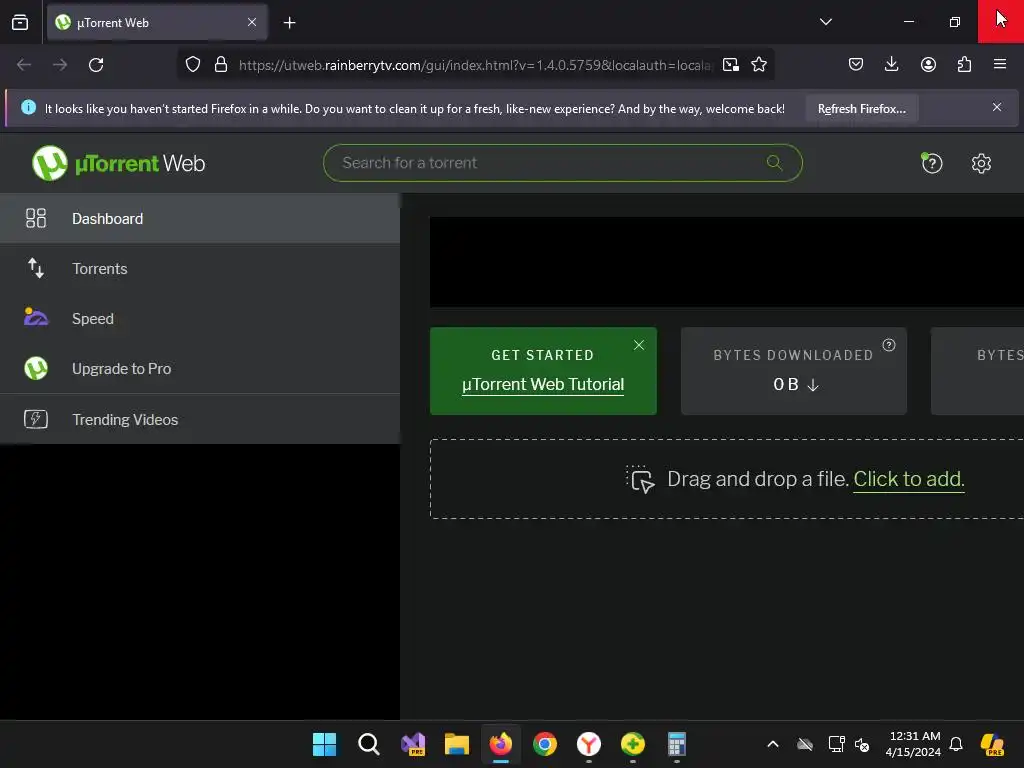Open File Explorer from the taskbar

456,744
